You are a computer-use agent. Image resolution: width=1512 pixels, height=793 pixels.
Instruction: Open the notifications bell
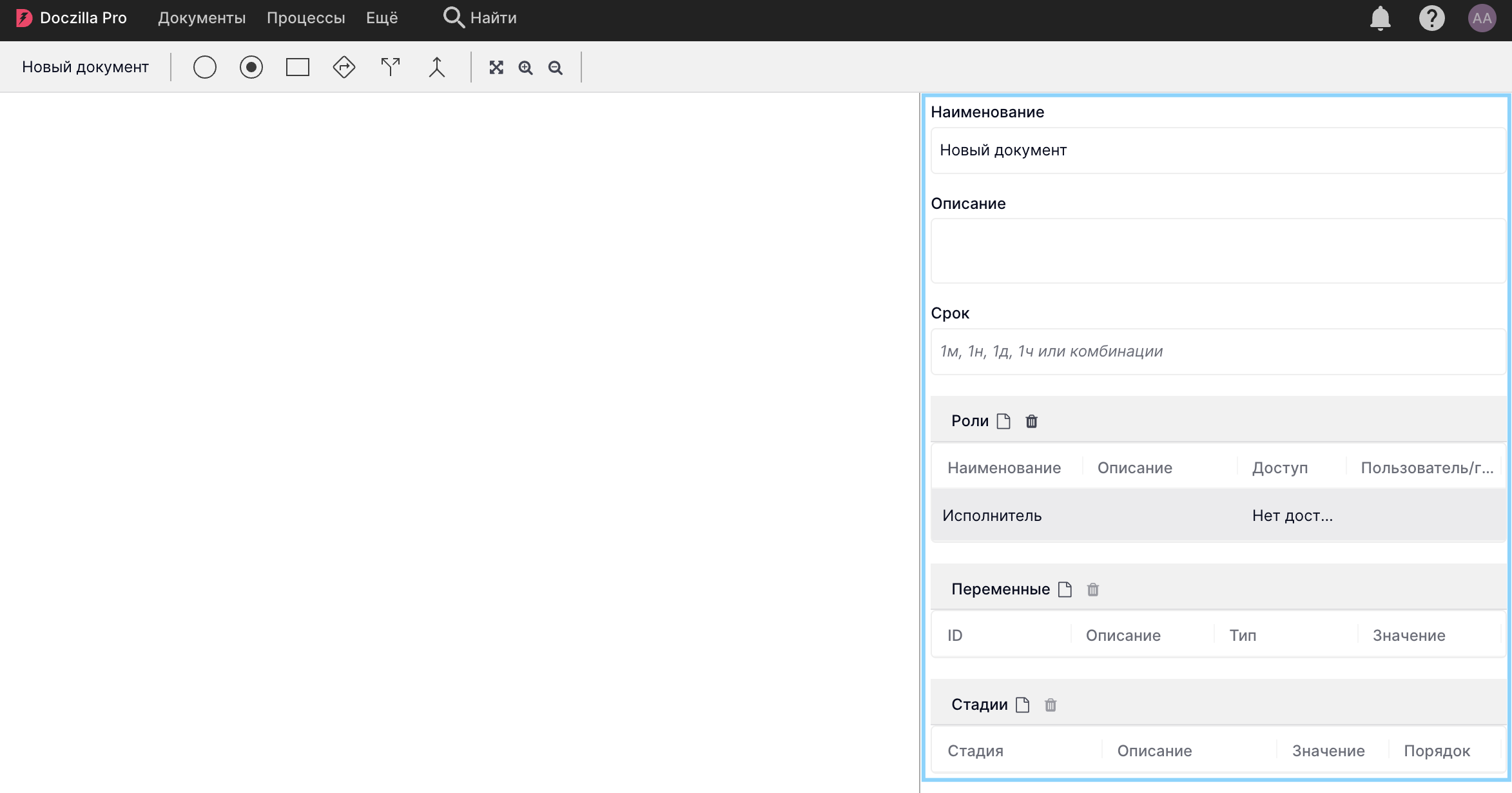point(1381,18)
